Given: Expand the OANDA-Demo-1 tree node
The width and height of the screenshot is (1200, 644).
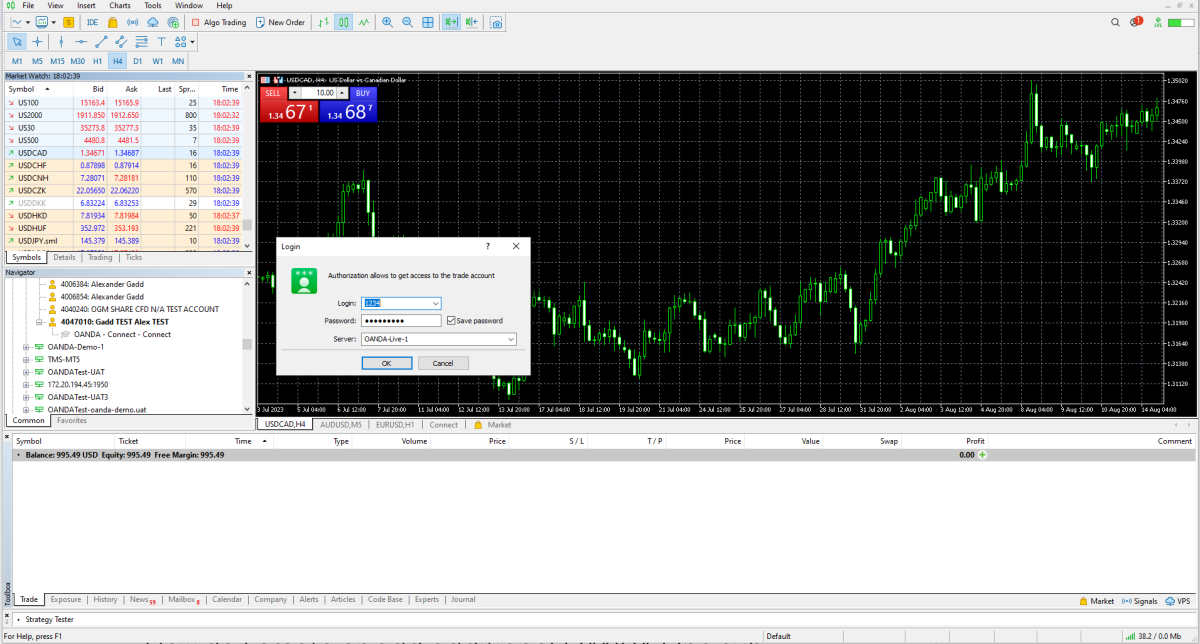Looking at the screenshot, I should (x=26, y=347).
